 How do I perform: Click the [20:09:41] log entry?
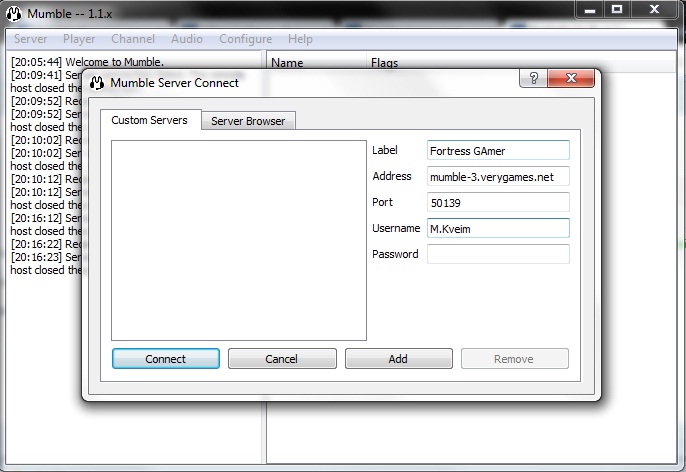pos(46,75)
